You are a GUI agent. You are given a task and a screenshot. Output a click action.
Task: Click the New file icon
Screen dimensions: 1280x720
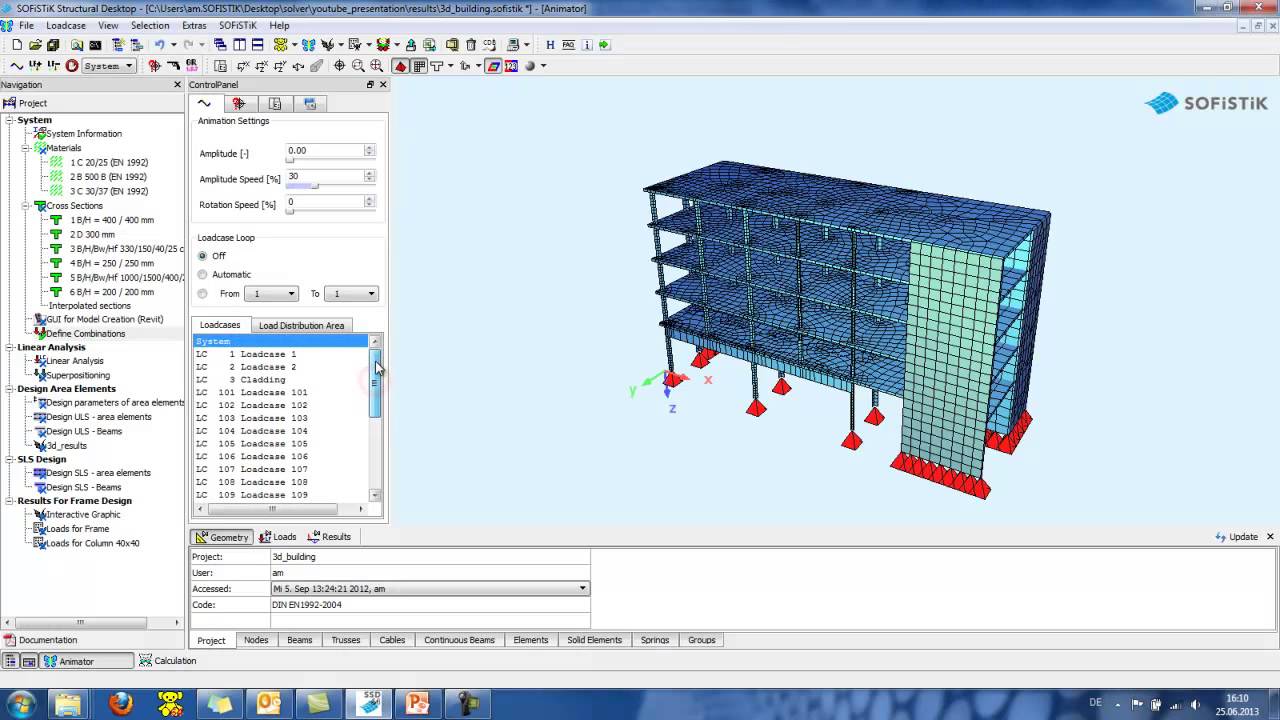point(17,45)
